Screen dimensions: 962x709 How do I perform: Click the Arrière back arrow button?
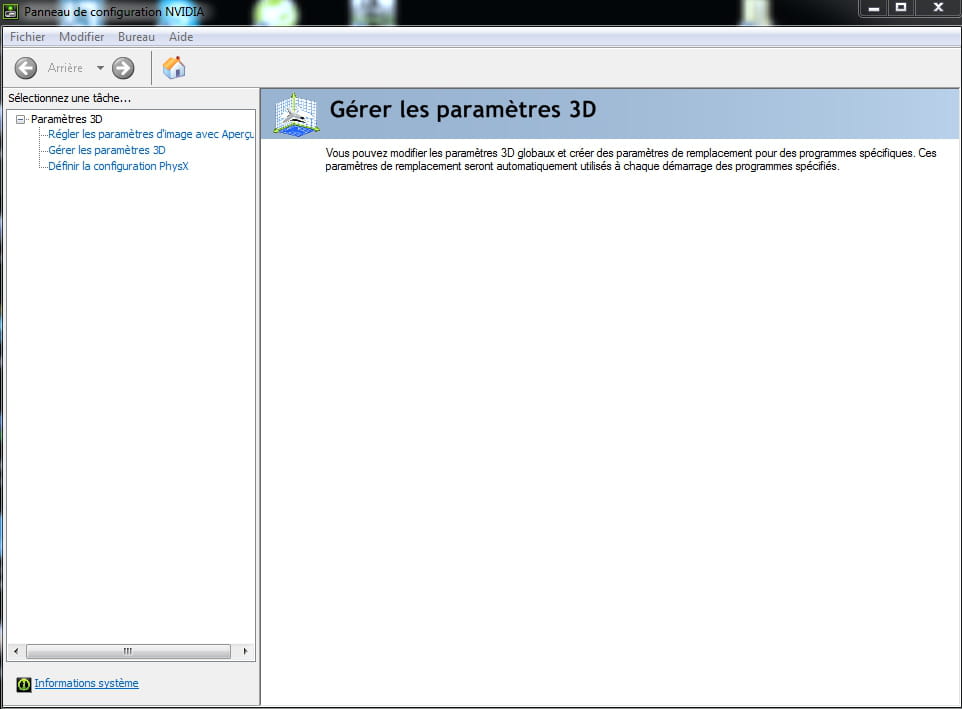(x=26, y=68)
